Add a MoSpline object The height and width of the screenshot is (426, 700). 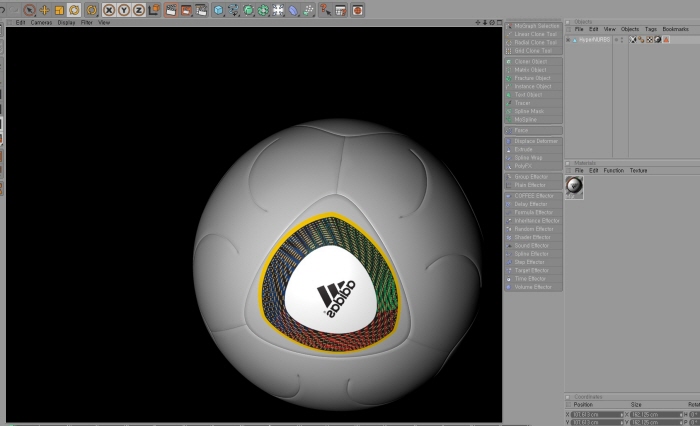533,120
